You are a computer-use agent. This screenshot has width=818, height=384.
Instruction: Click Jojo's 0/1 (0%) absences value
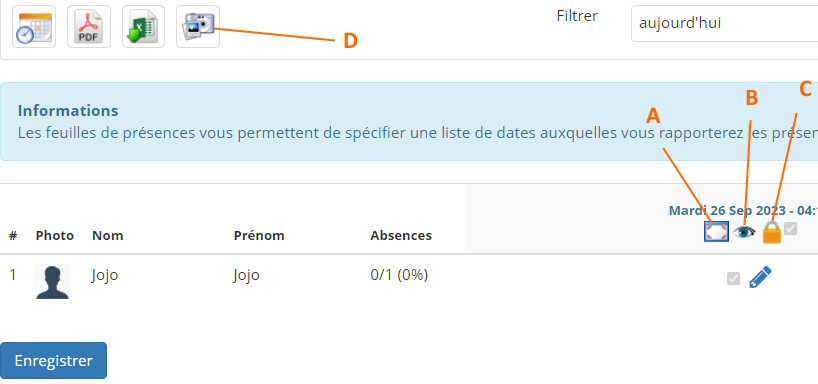pyautogui.click(x=399, y=274)
